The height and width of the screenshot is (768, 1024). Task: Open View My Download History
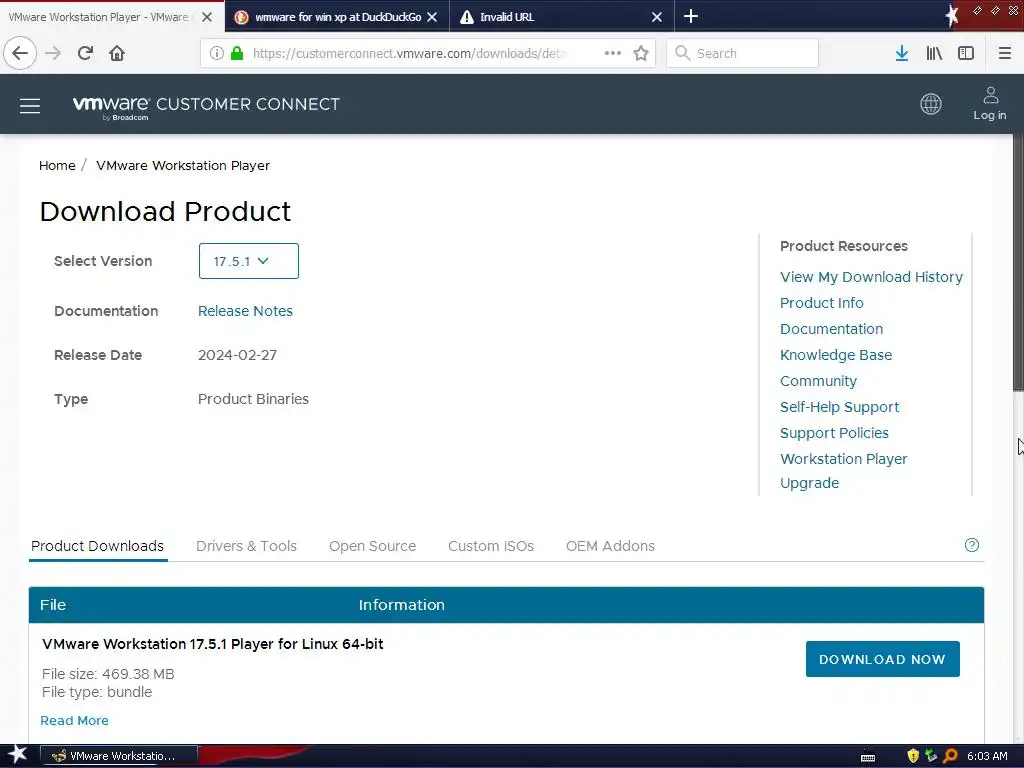[x=871, y=277]
